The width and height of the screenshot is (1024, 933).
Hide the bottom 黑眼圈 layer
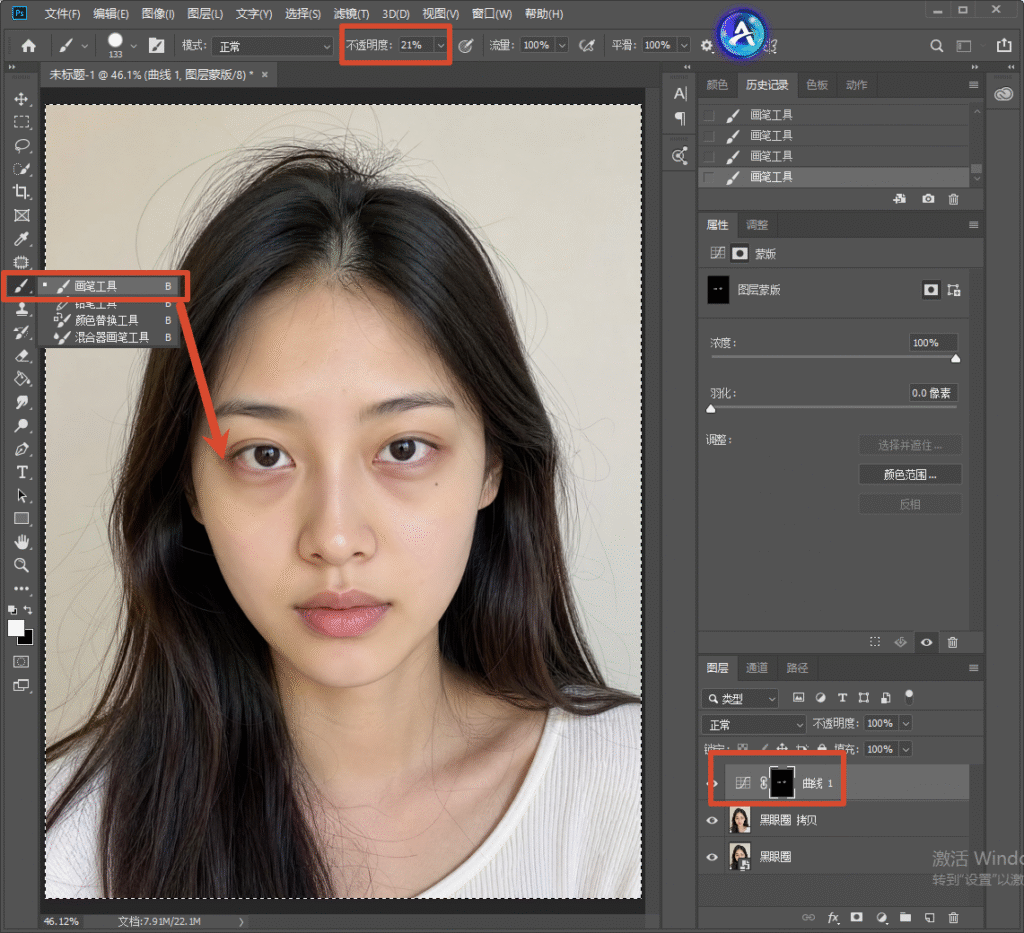pos(712,857)
